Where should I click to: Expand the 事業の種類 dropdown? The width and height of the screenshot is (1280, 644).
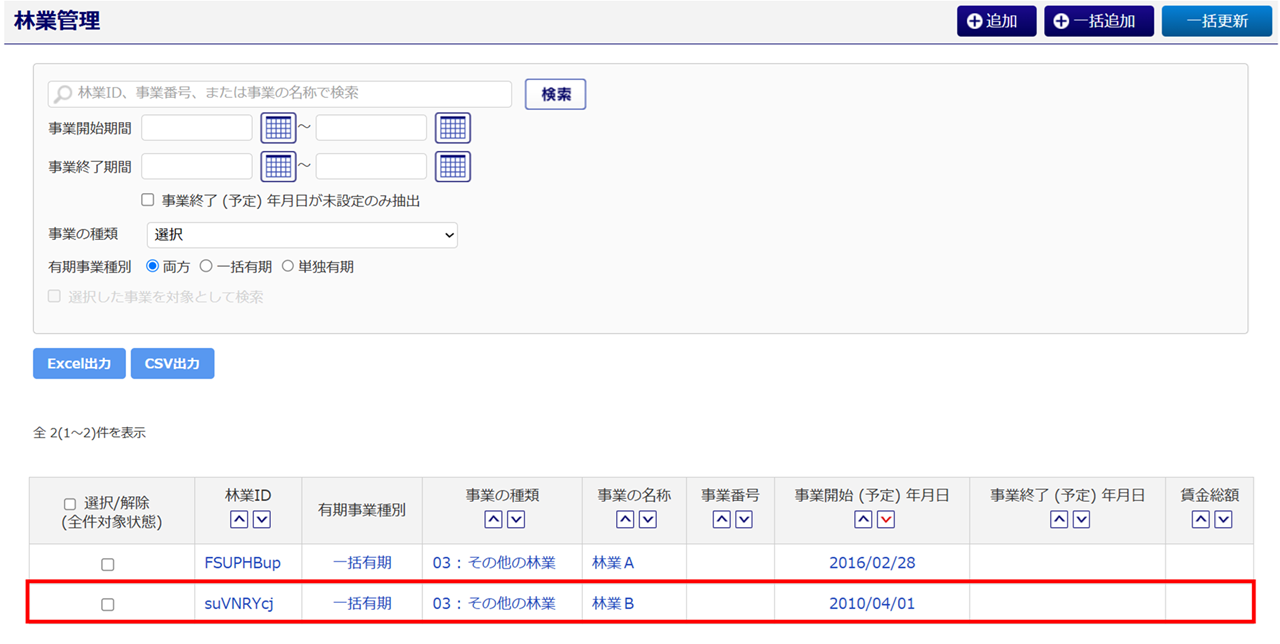point(302,235)
